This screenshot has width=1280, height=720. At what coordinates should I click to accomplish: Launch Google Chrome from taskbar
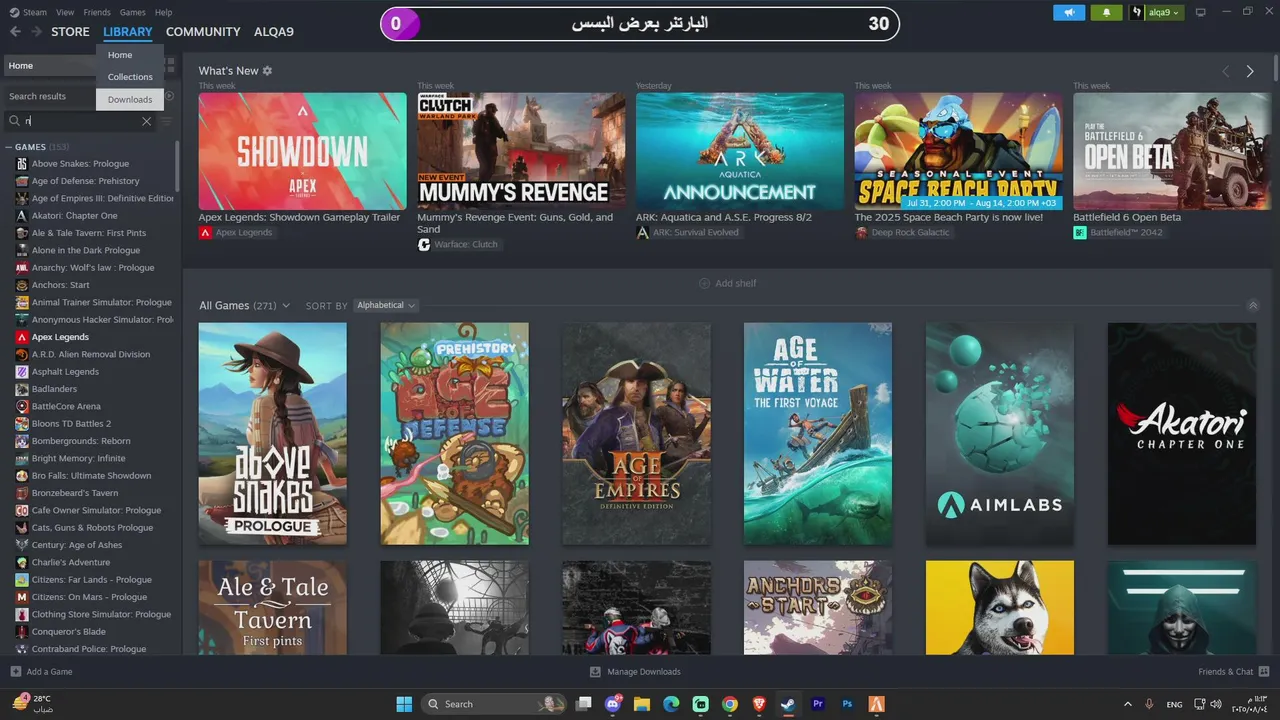[x=730, y=704]
